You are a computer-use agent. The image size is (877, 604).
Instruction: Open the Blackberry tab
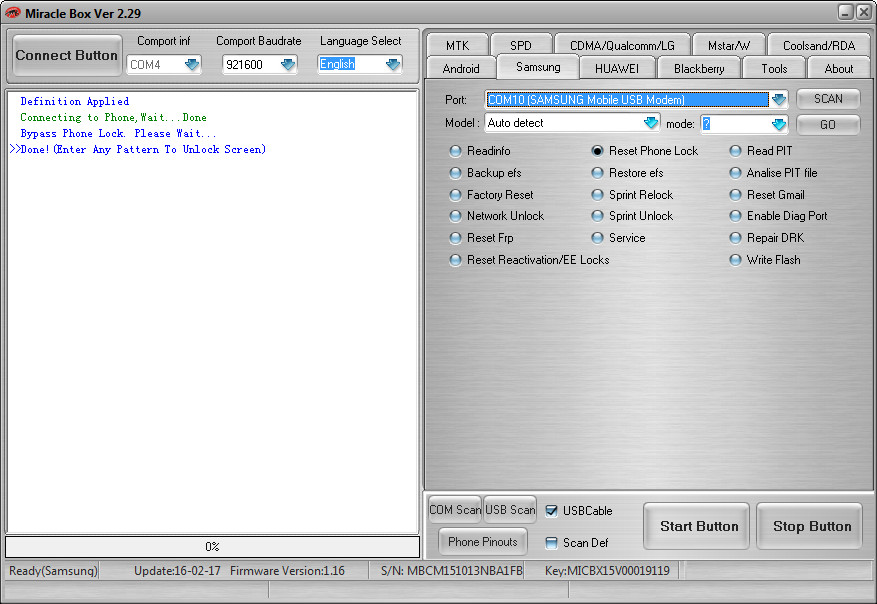(699, 68)
